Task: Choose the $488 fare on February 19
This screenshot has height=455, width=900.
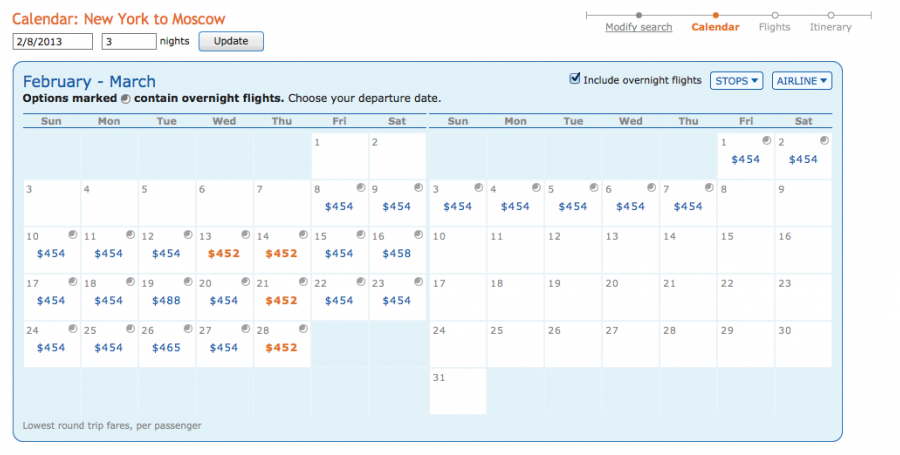Action: tap(166, 301)
